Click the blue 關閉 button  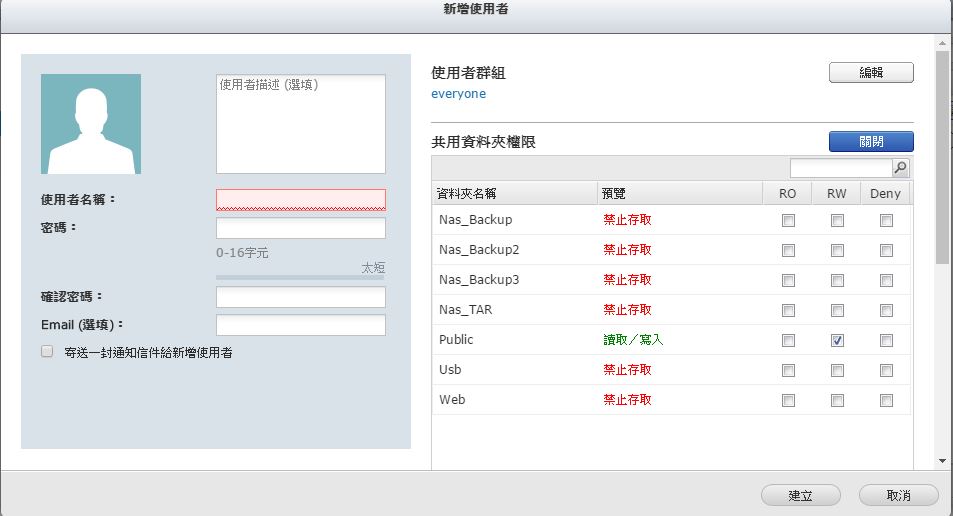coord(870,142)
